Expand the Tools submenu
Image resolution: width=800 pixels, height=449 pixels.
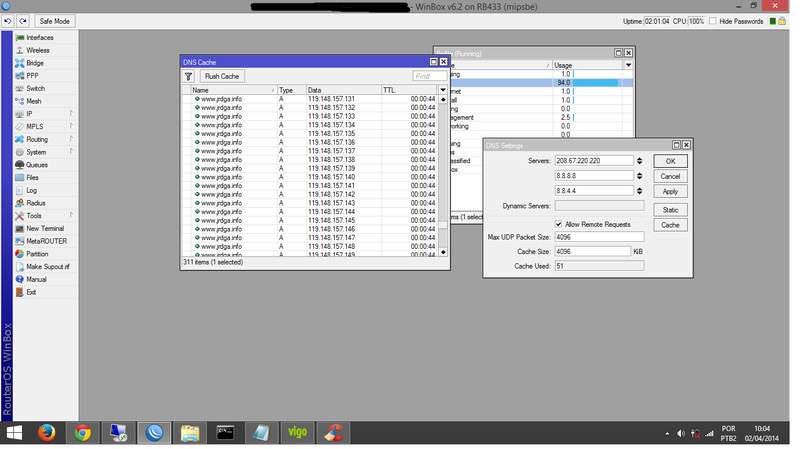point(71,215)
